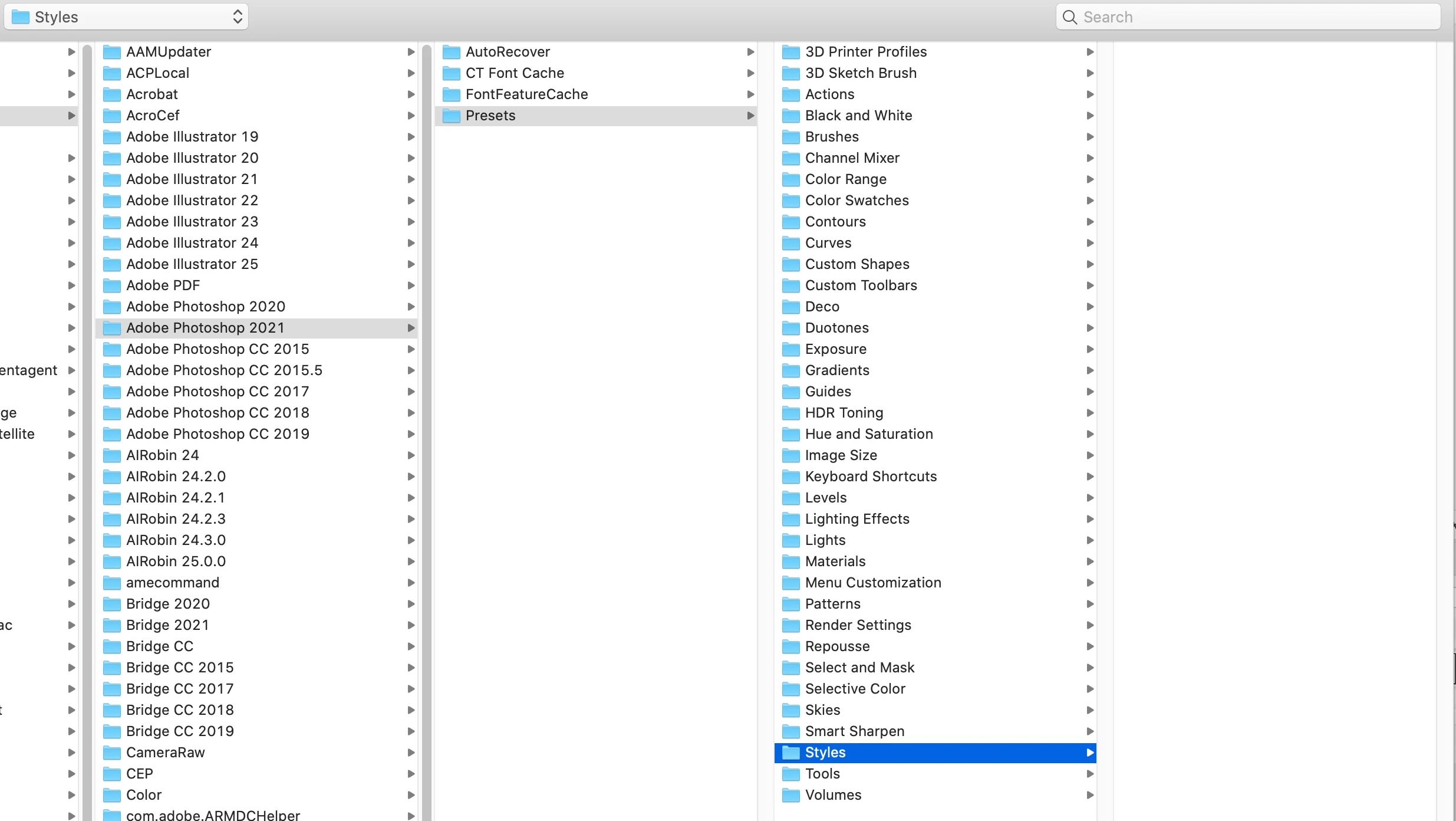Select the Keyboard Shortcuts folder

[x=870, y=477]
